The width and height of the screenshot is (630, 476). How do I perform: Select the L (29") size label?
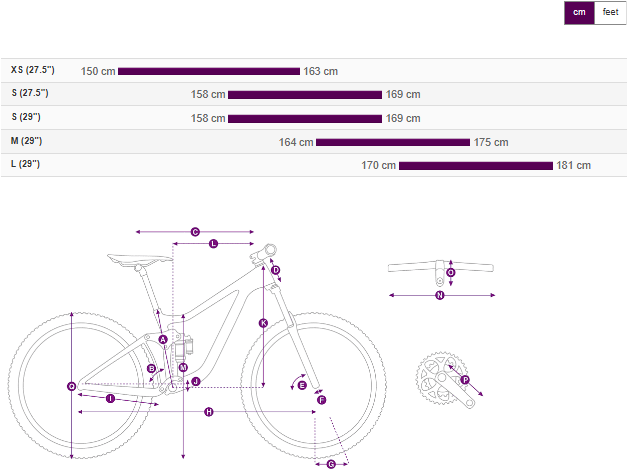[x=25, y=163]
